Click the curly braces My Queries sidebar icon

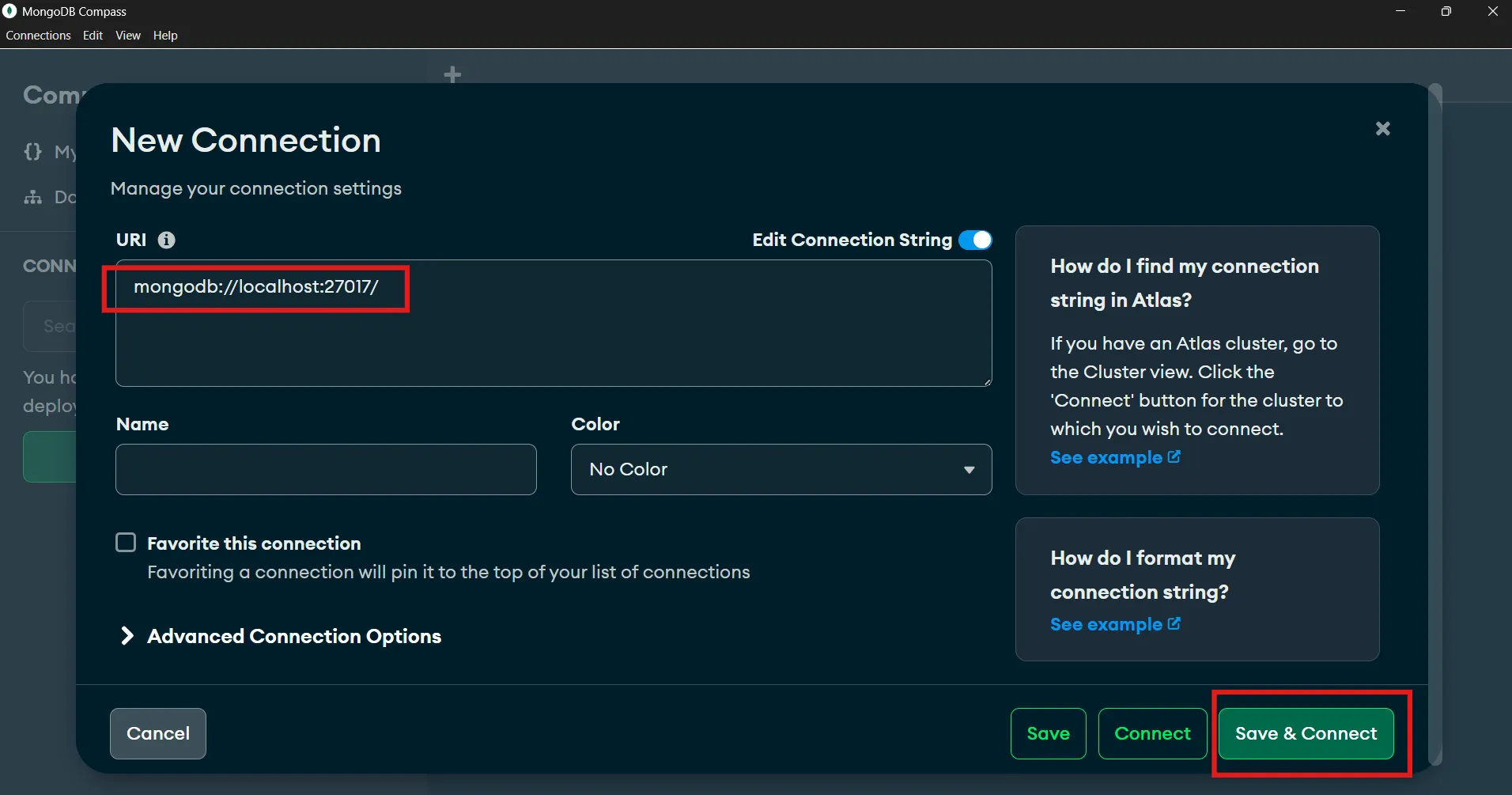(x=32, y=152)
